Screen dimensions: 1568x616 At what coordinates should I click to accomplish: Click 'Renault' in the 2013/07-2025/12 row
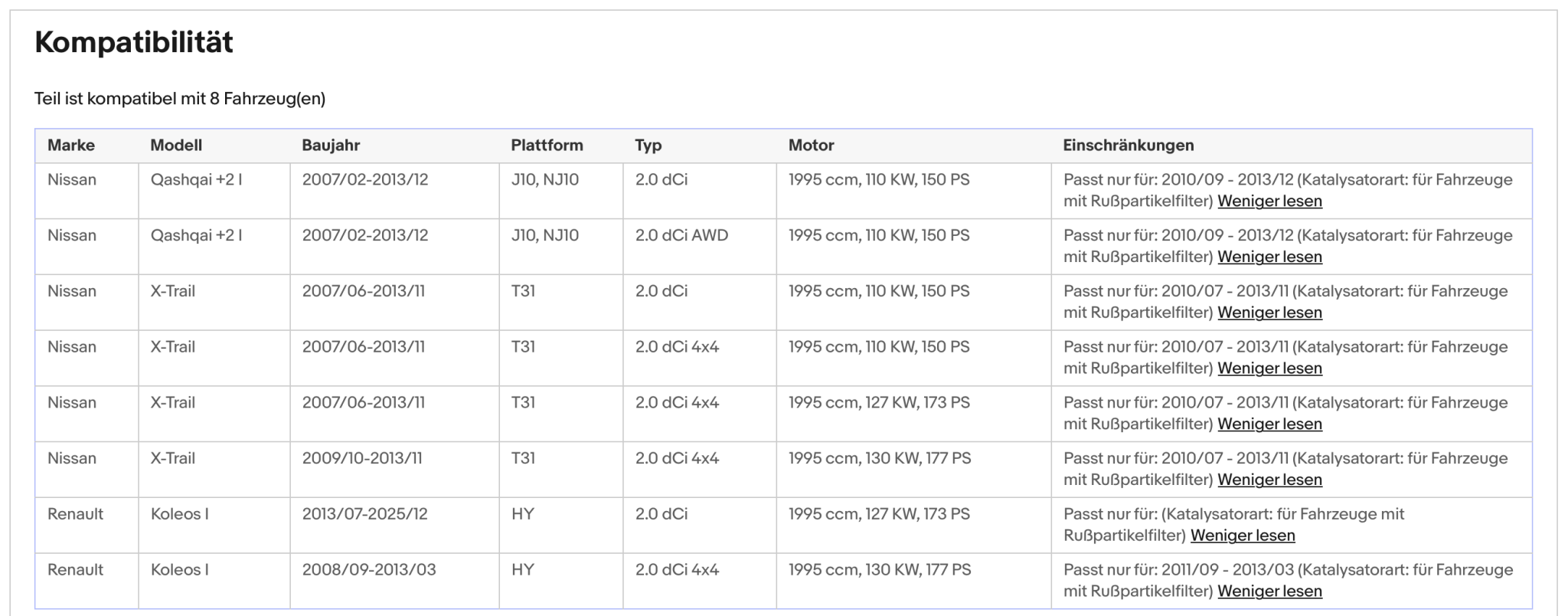(75, 514)
